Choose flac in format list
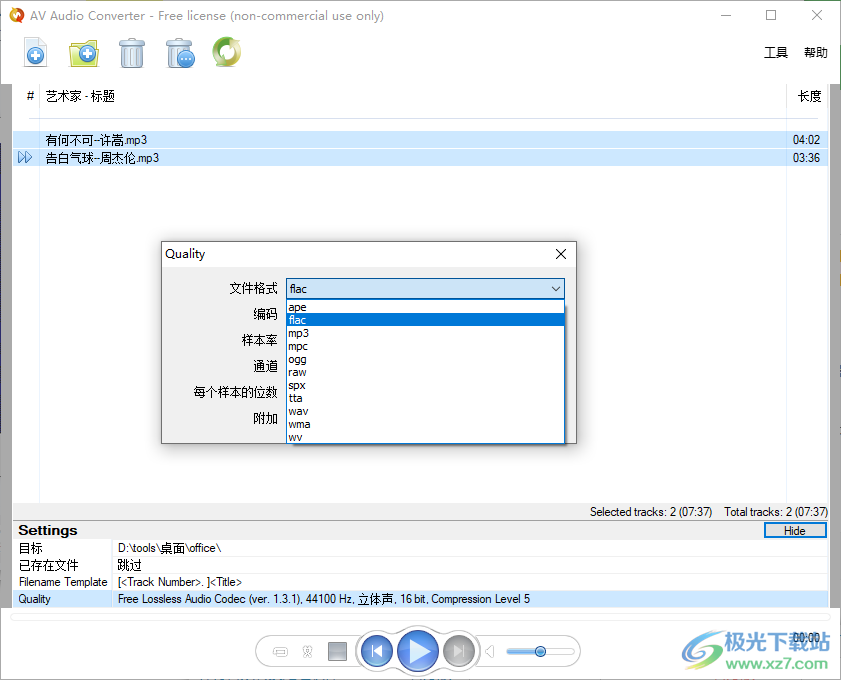 click(425, 320)
